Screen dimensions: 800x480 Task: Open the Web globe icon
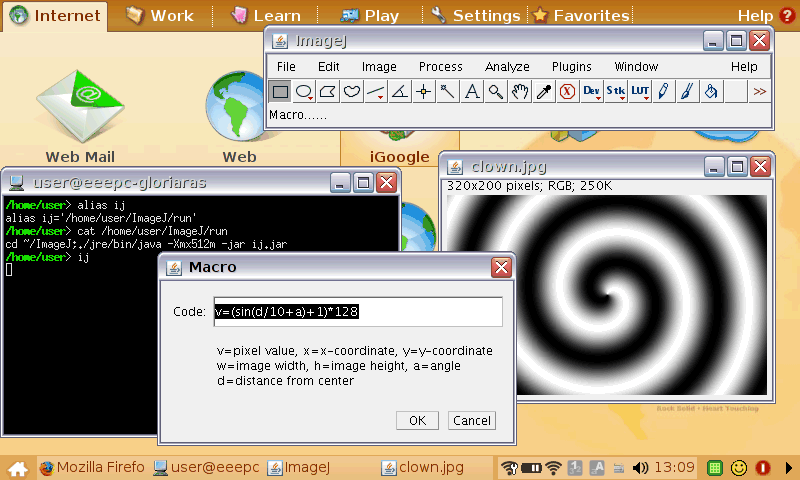click(x=236, y=107)
